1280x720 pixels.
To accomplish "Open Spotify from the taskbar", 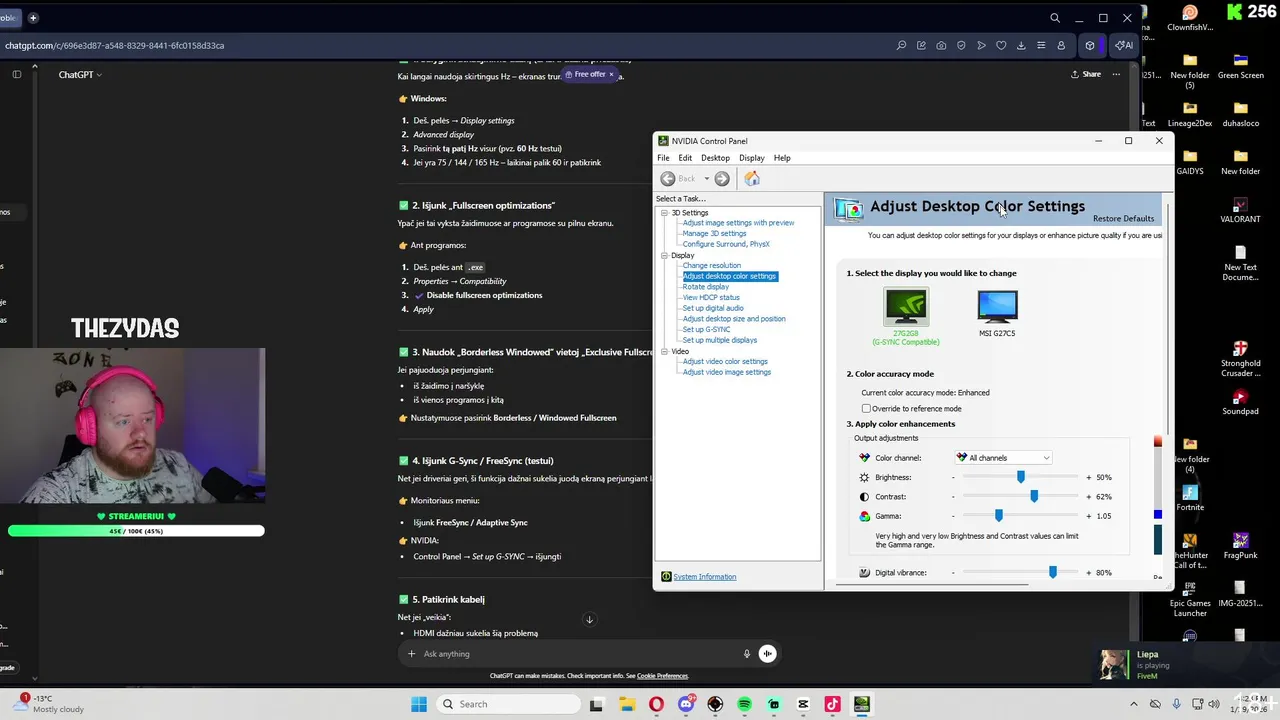I will pos(744,704).
